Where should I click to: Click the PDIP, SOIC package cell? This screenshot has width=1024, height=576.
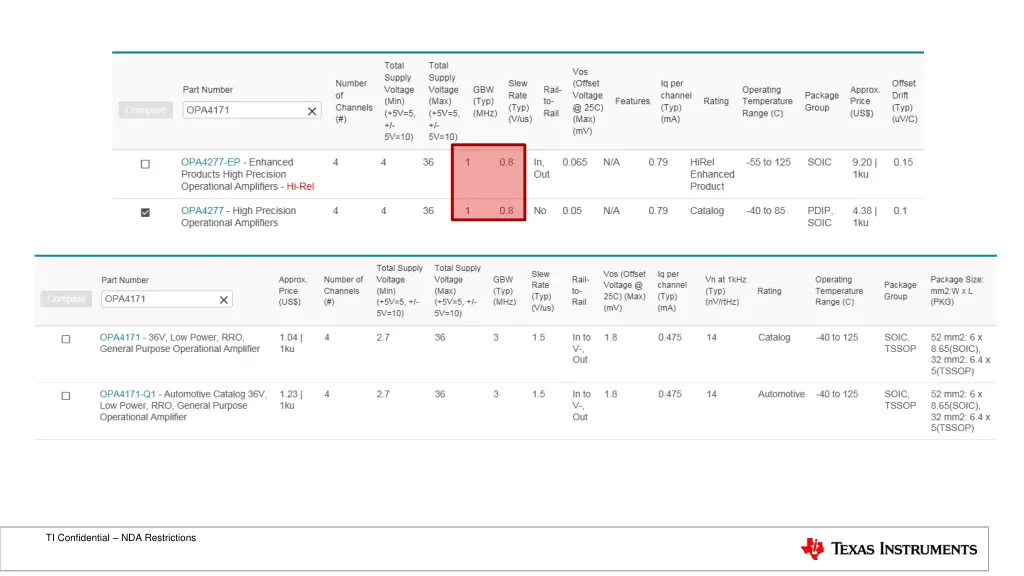click(x=820, y=216)
